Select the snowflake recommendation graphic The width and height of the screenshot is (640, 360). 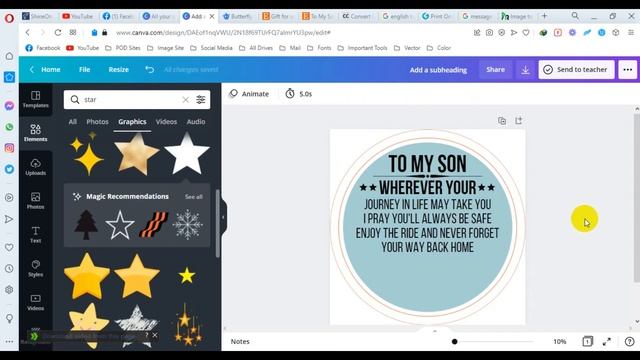coord(187,225)
